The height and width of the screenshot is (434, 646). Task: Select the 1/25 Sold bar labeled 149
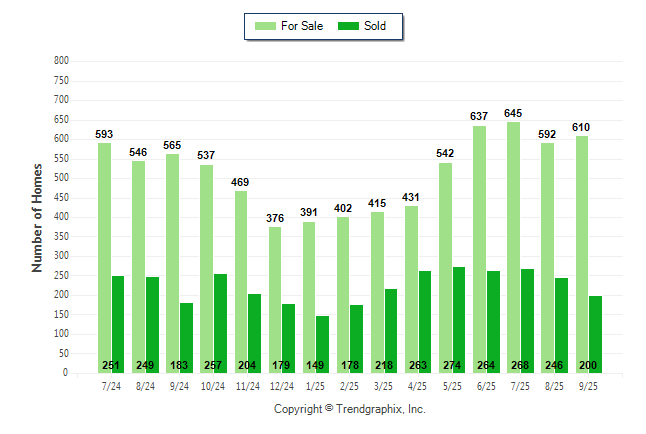click(323, 343)
